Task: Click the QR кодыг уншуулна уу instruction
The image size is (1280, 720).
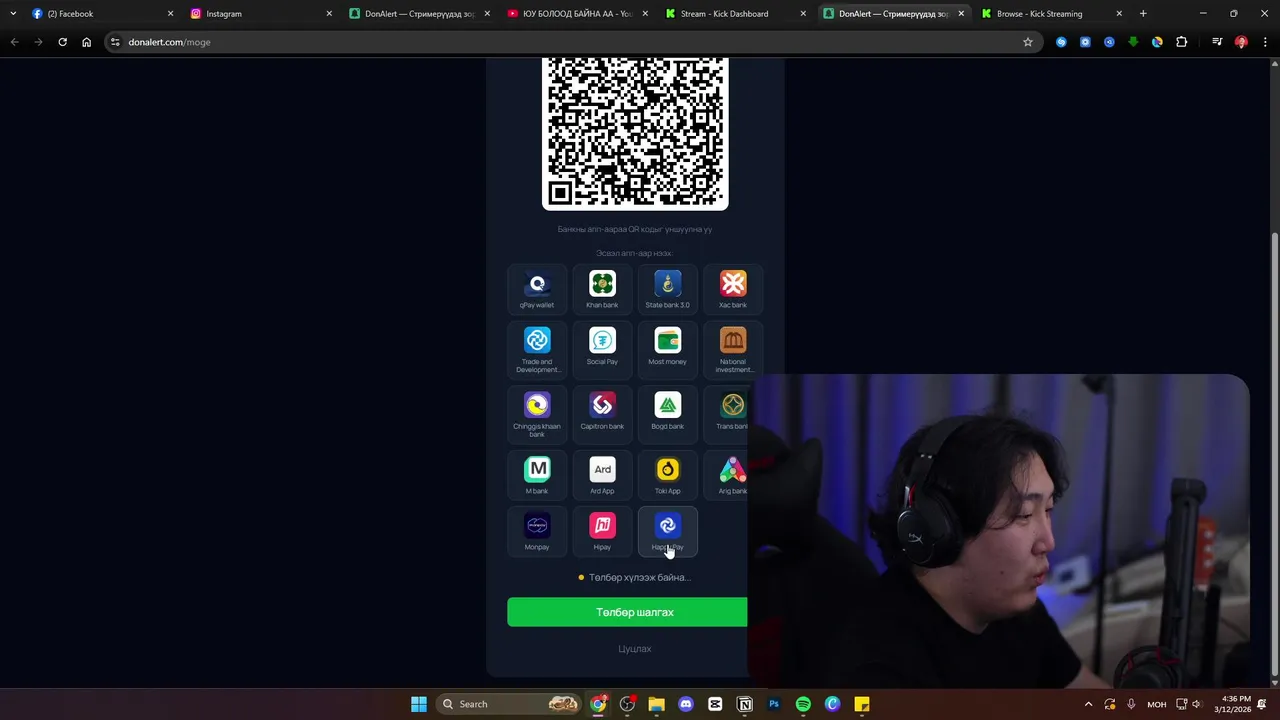Action: [634, 229]
